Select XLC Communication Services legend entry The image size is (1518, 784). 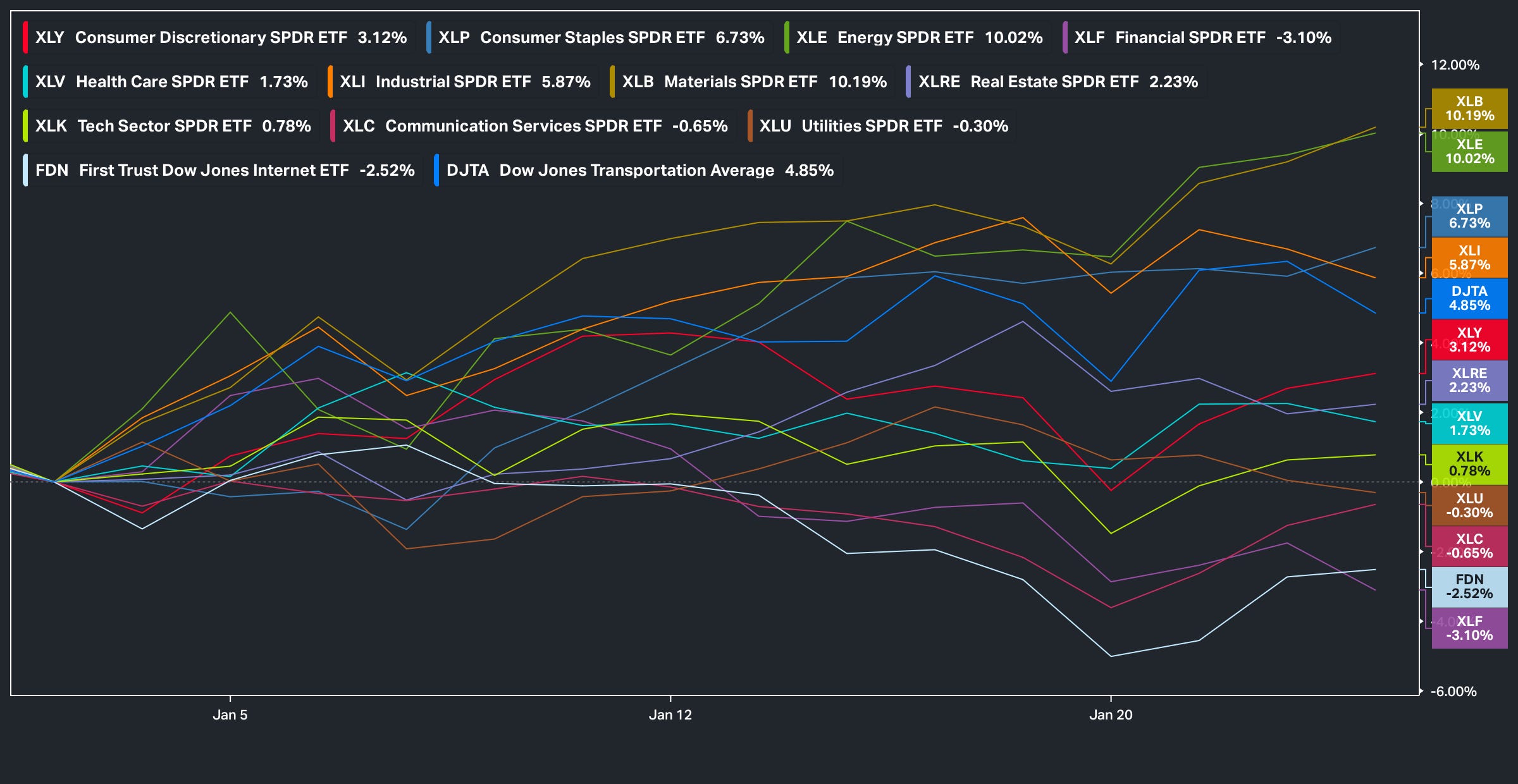coord(534,126)
